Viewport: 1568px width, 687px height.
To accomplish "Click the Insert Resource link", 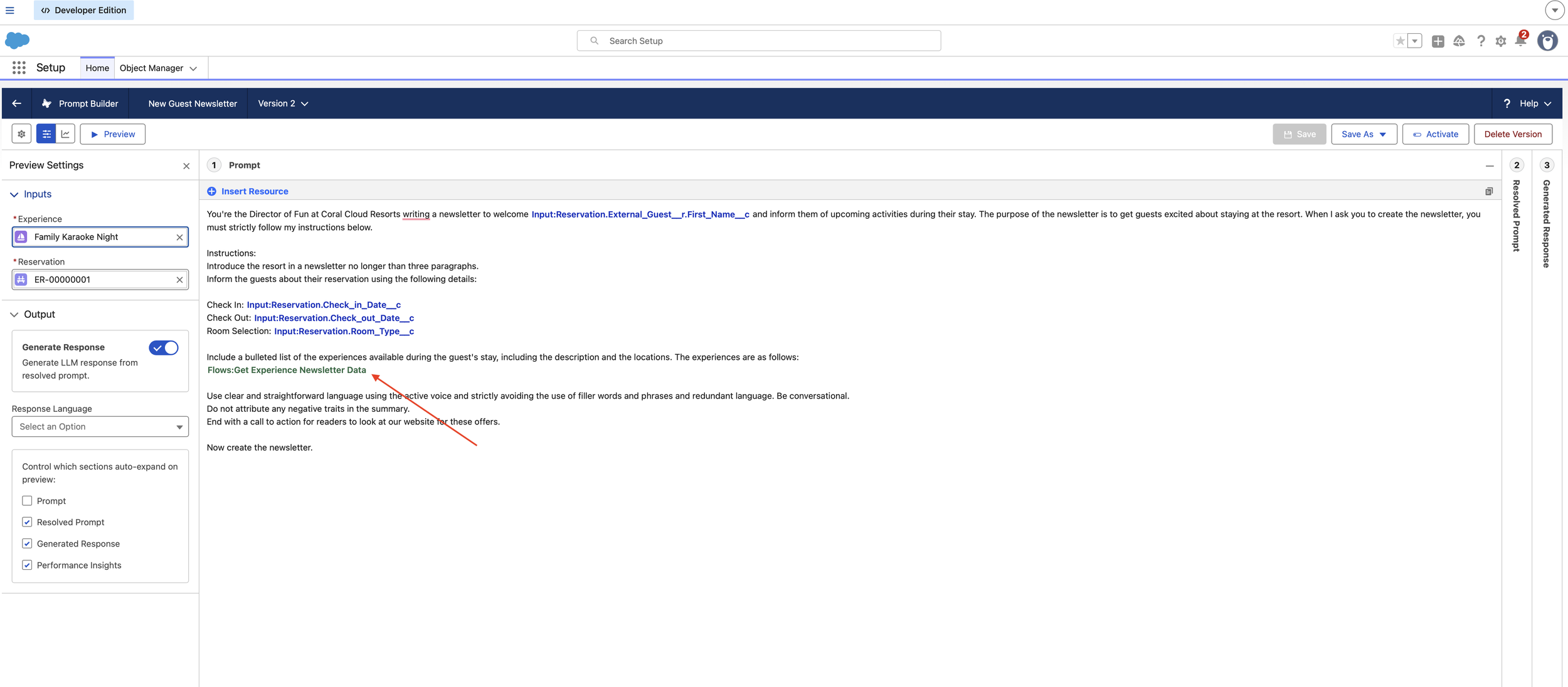I will point(254,191).
